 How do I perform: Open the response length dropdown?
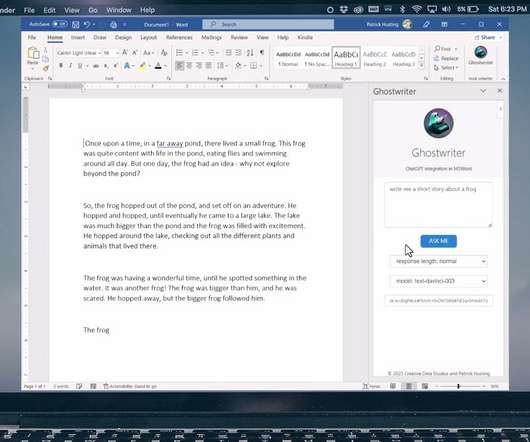[x=438, y=261]
